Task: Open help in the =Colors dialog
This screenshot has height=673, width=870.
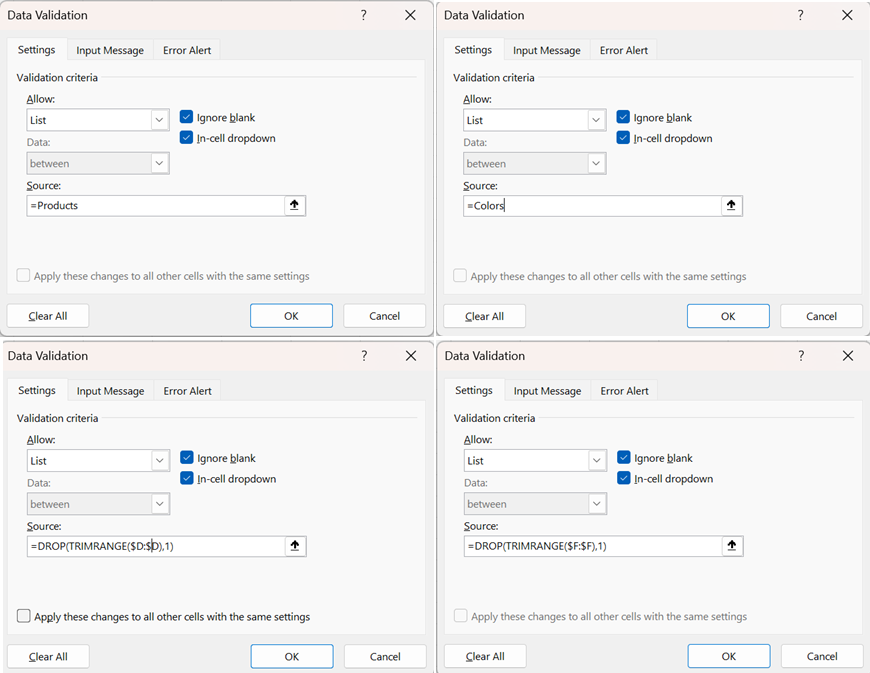Action: pos(800,15)
